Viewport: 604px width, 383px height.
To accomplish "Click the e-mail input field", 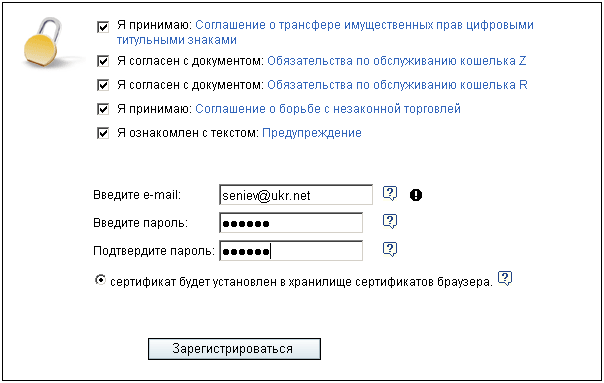I will pyautogui.click(x=296, y=195).
